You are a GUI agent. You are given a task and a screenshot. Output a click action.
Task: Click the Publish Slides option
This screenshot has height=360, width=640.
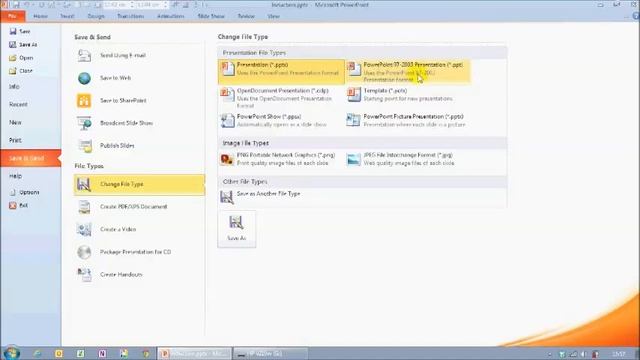click(x=139, y=146)
